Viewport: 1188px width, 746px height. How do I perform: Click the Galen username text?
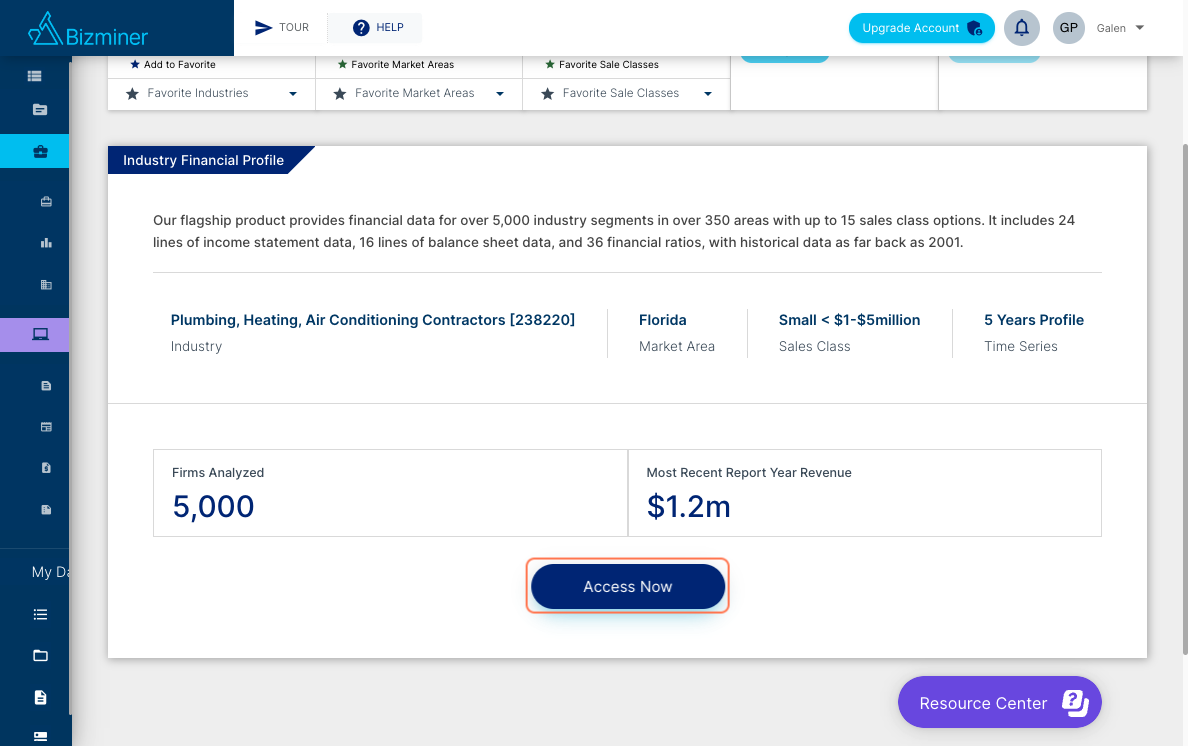[1111, 28]
